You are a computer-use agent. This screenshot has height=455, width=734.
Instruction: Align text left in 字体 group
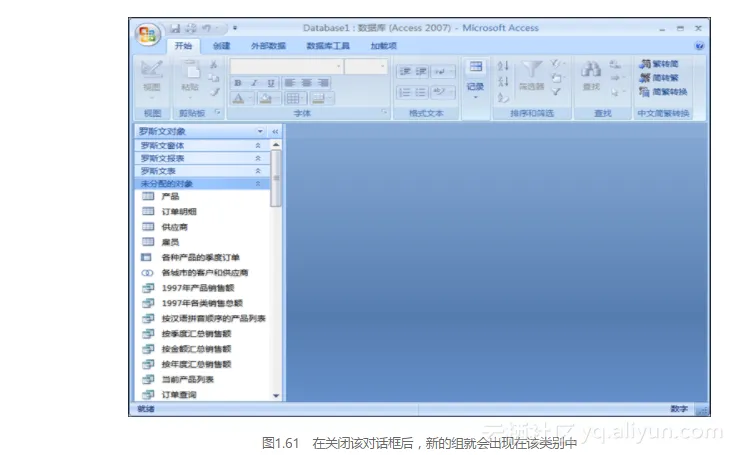[290, 83]
